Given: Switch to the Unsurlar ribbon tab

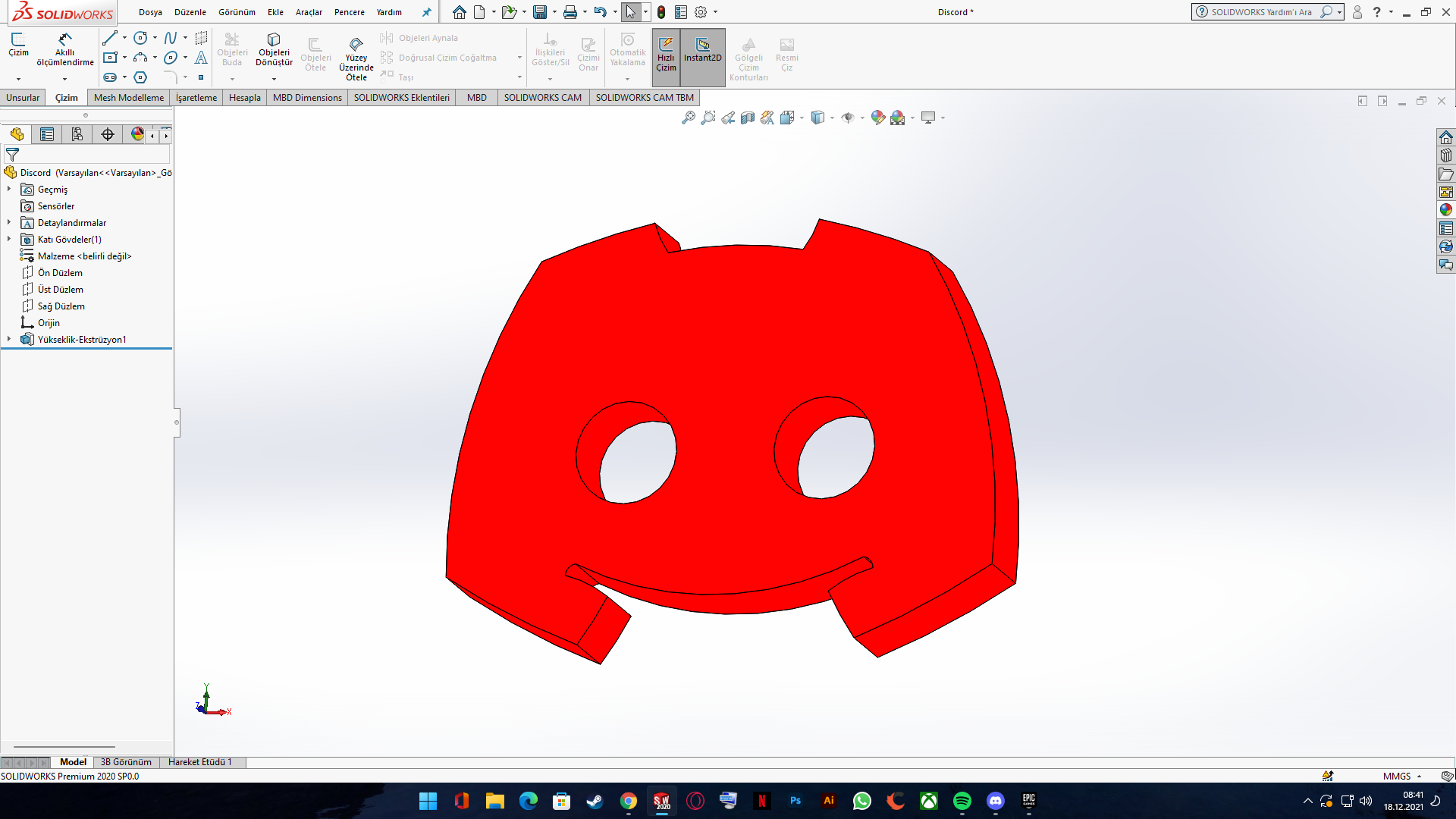Looking at the screenshot, I should 23,97.
